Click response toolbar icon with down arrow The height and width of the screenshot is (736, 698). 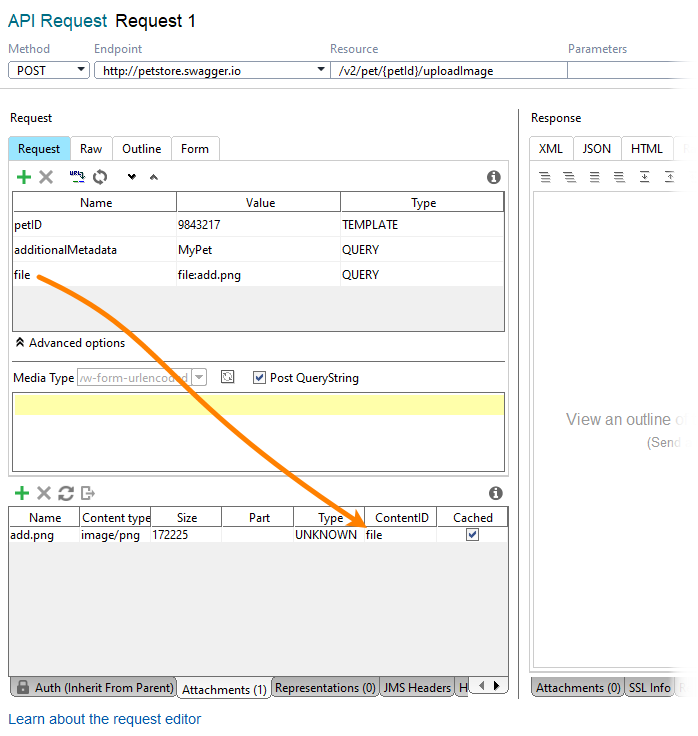(x=644, y=177)
